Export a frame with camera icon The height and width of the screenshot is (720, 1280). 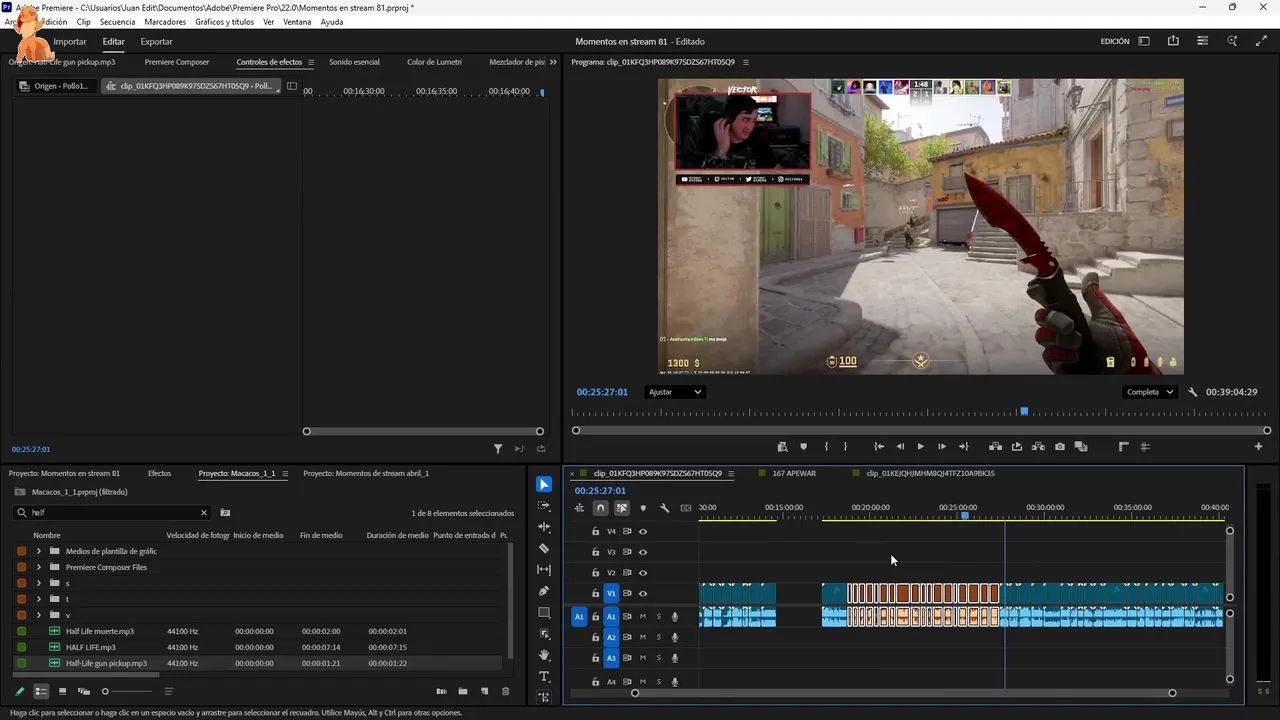pyautogui.click(x=1060, y=447)
